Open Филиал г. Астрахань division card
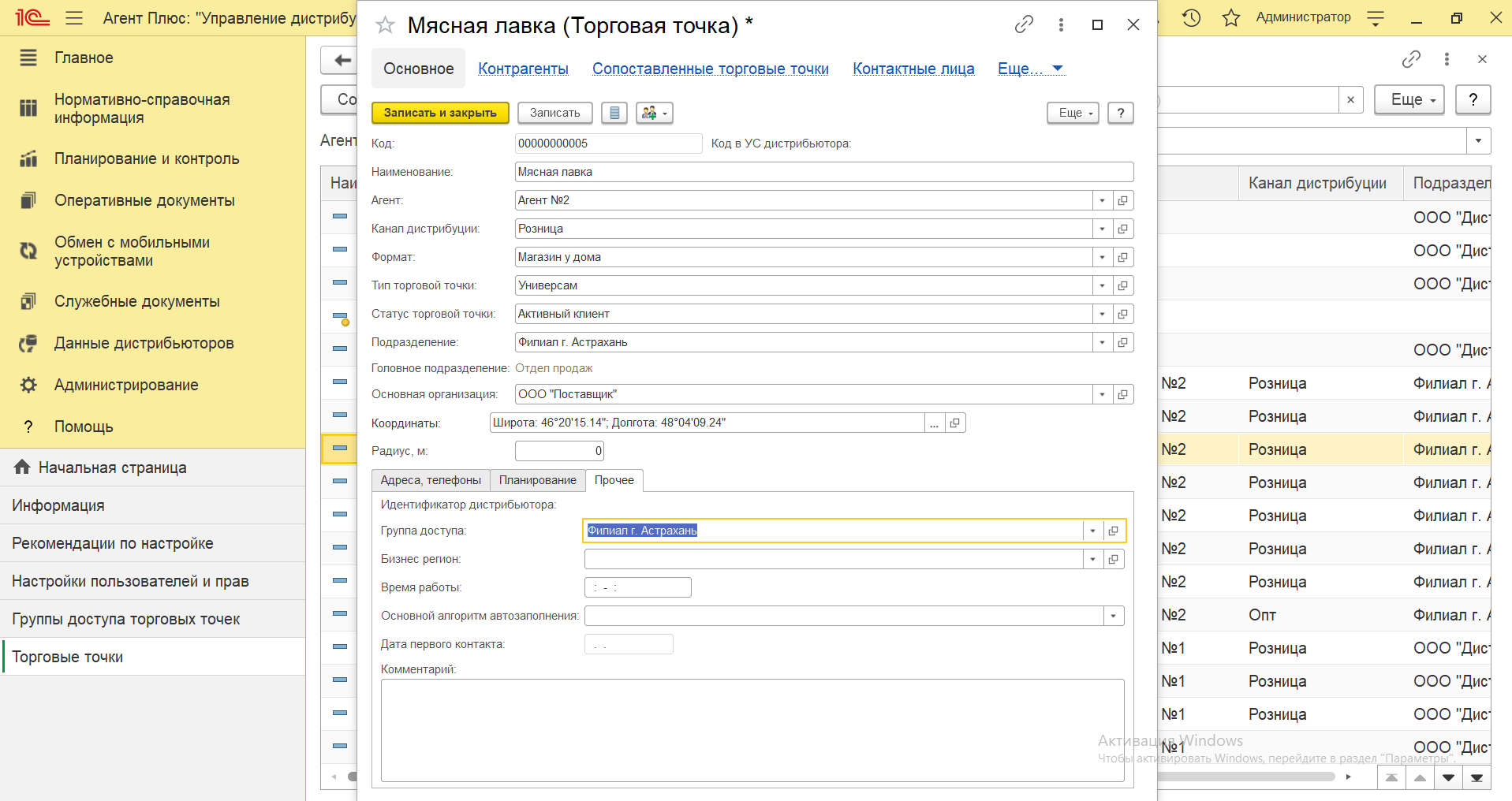The height and width of the screenshot is (801, 1512). (x=1123, y=342)
